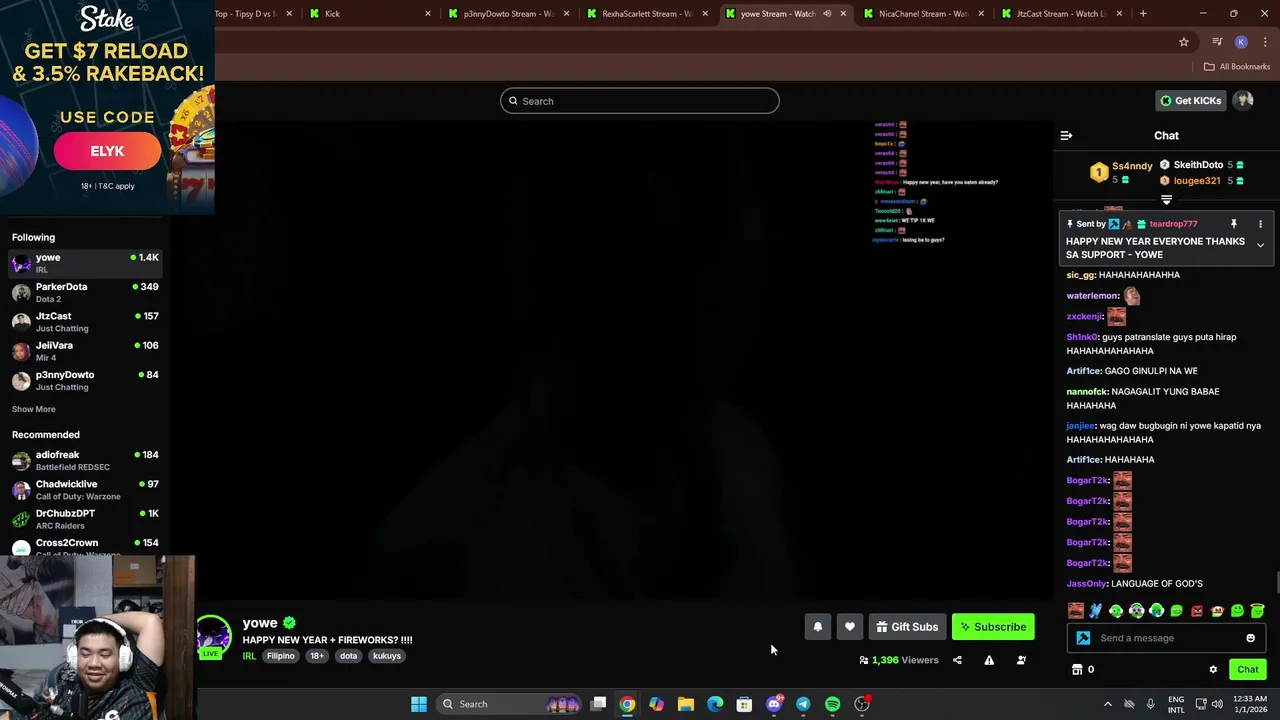The image size is (1280, 720).
Task: Open Chadwicklive recommended channel
Action: pos(85,489)
